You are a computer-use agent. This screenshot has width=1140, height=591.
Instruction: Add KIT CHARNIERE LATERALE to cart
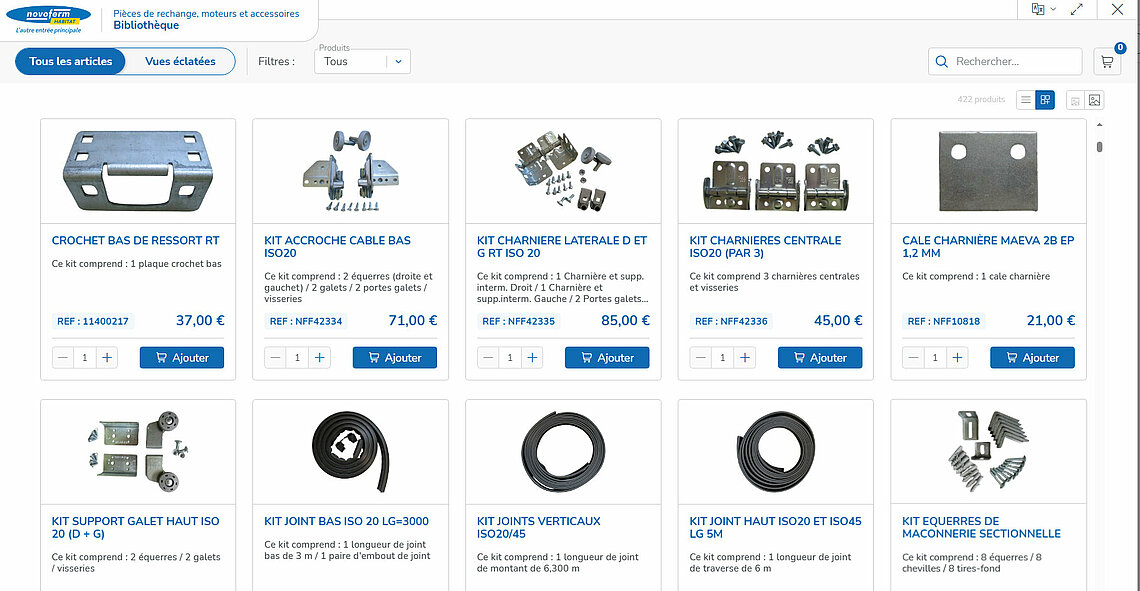tap(607, 357)
